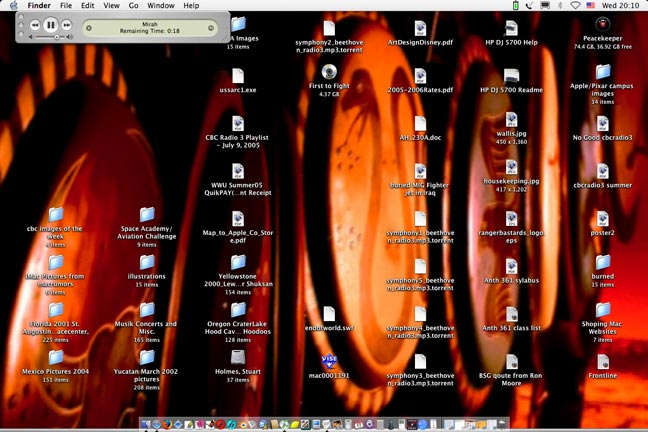
Task: Click the clock showing Wed 20:10
Action: [620, 5]
